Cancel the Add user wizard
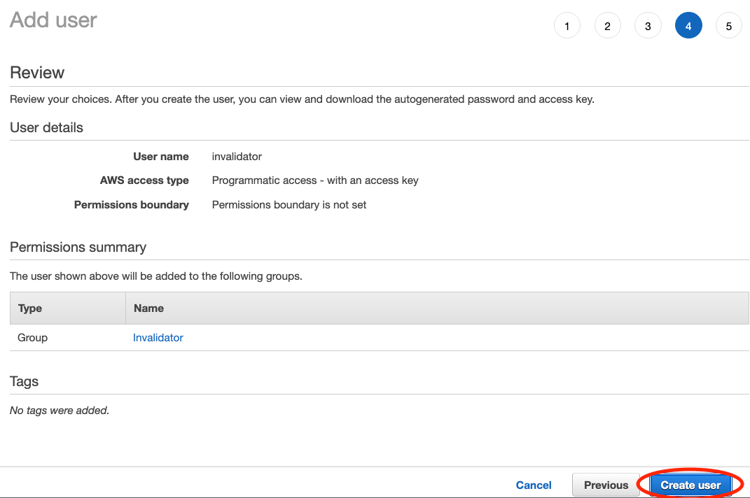This screenshot has height=498, width=750. click(533, 485)
